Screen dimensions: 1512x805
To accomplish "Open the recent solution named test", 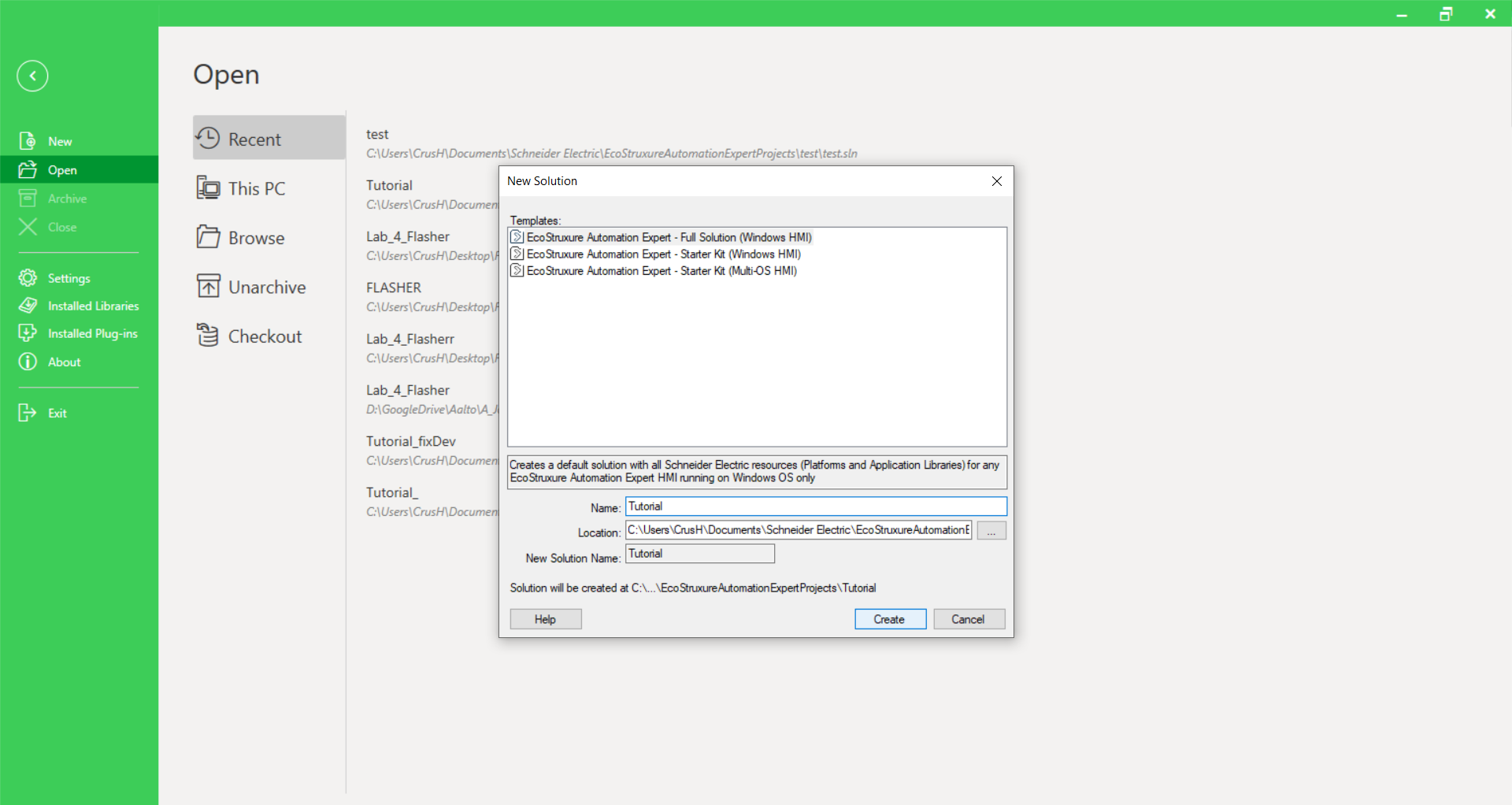I will tap(377, 135).
